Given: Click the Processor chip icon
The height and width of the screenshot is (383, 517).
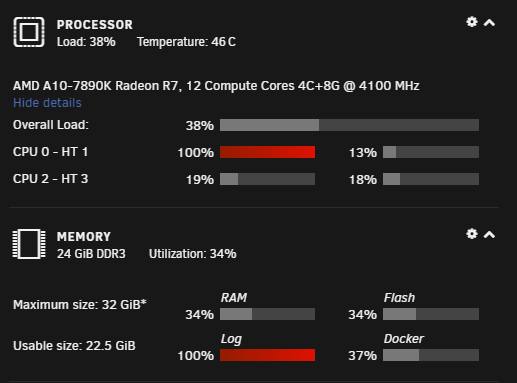Looking at the screenshot, I should pos(29,32).
